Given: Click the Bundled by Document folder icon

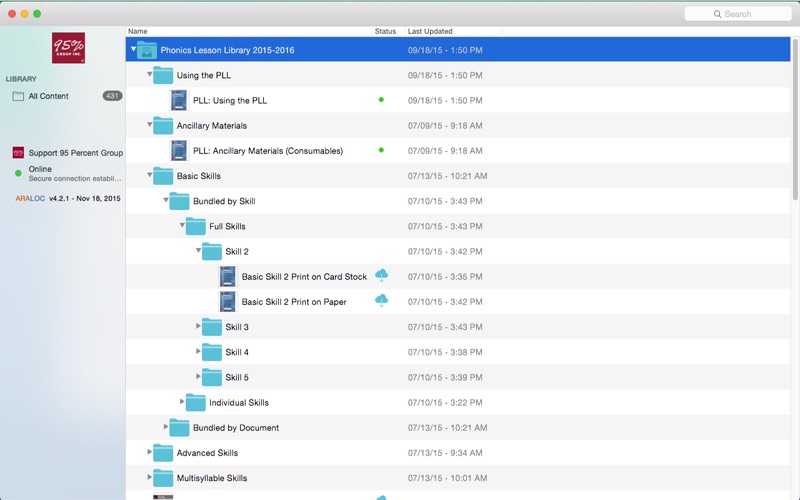Looking at the screenshot, I should coord(180,428).
